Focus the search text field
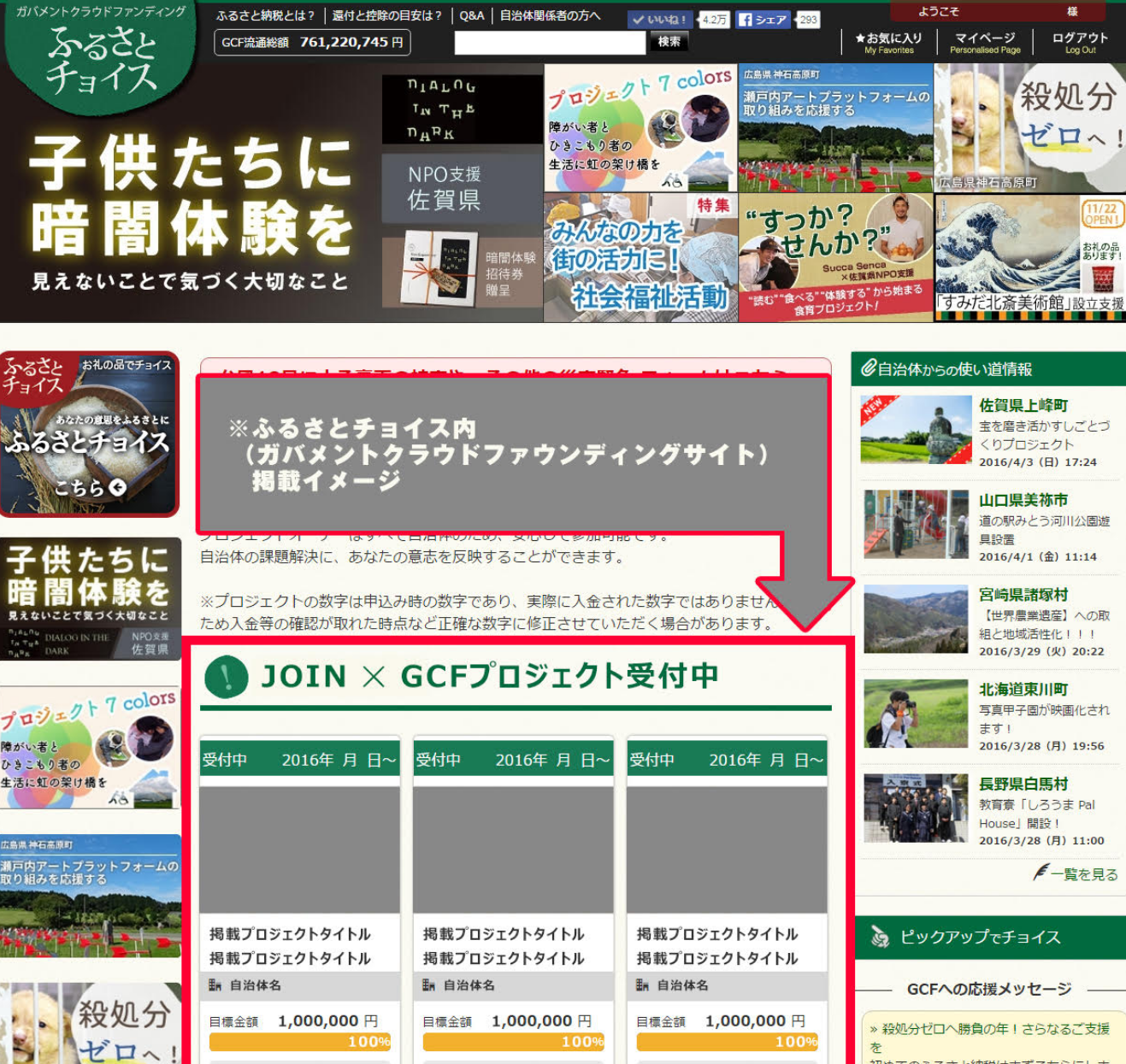Viewport: 1126px width, 1064px height. click(550, 42)
